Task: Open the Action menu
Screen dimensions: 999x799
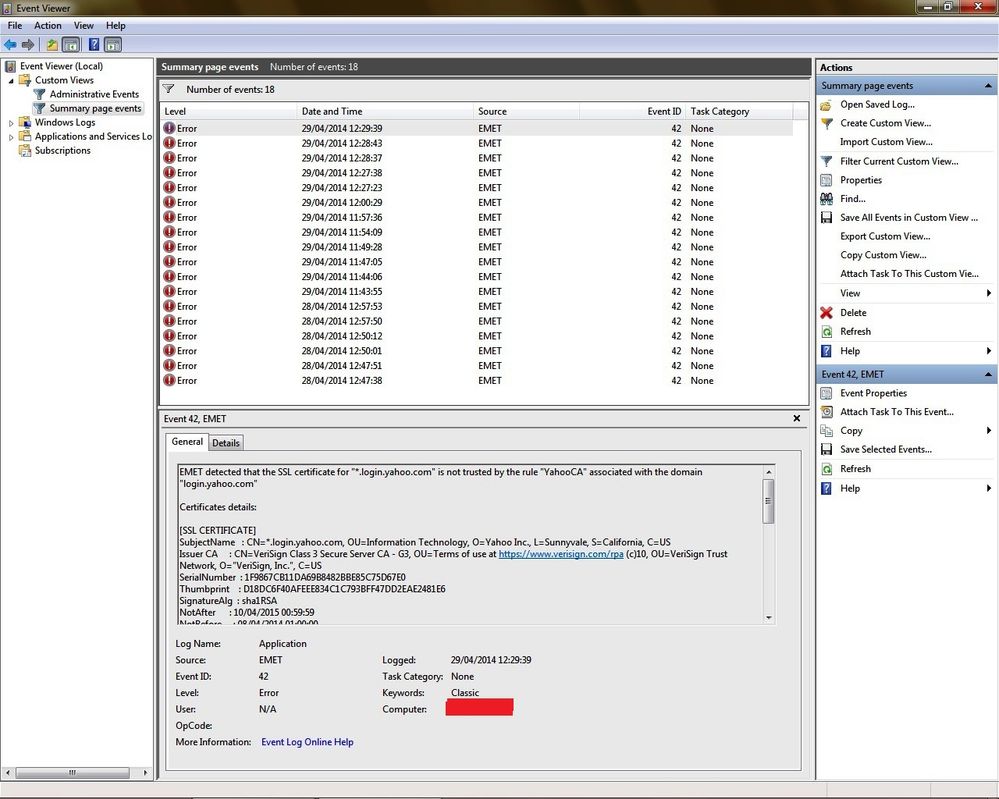Action: click(x=48, y=25)
